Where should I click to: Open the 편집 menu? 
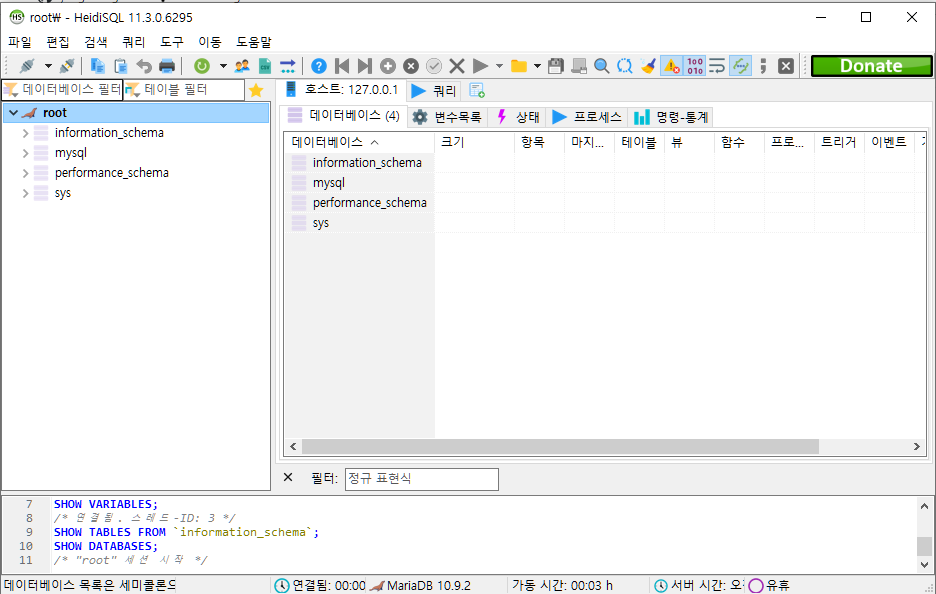[x=58, y=42]
